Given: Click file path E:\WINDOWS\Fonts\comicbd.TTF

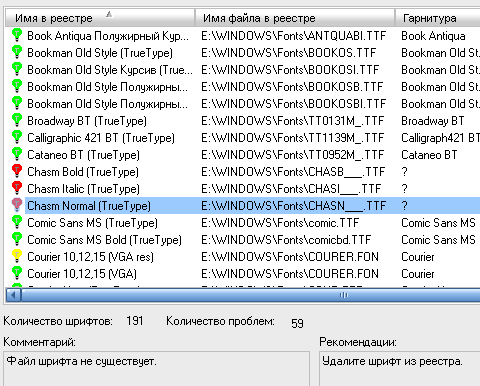Looking at the screenshot, I should pos(286,240).
